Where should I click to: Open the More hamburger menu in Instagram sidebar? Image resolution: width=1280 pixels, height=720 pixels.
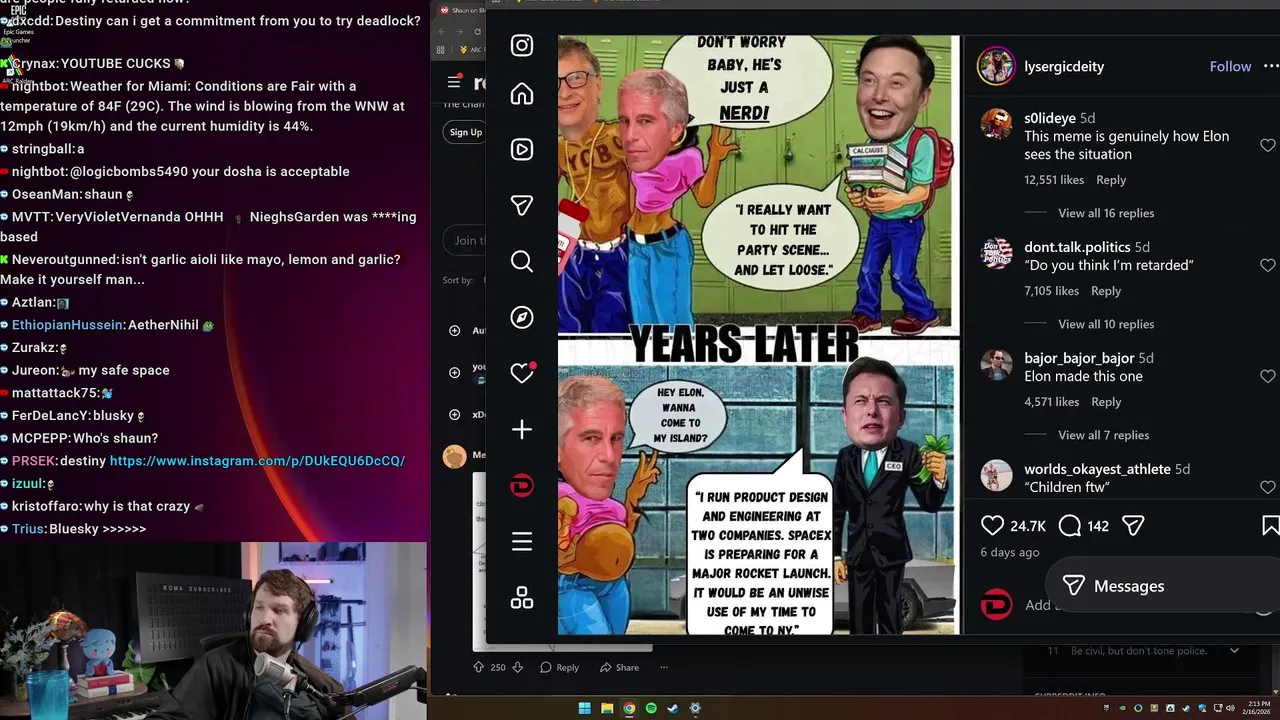pyautogui.click(x=521, y=542)
